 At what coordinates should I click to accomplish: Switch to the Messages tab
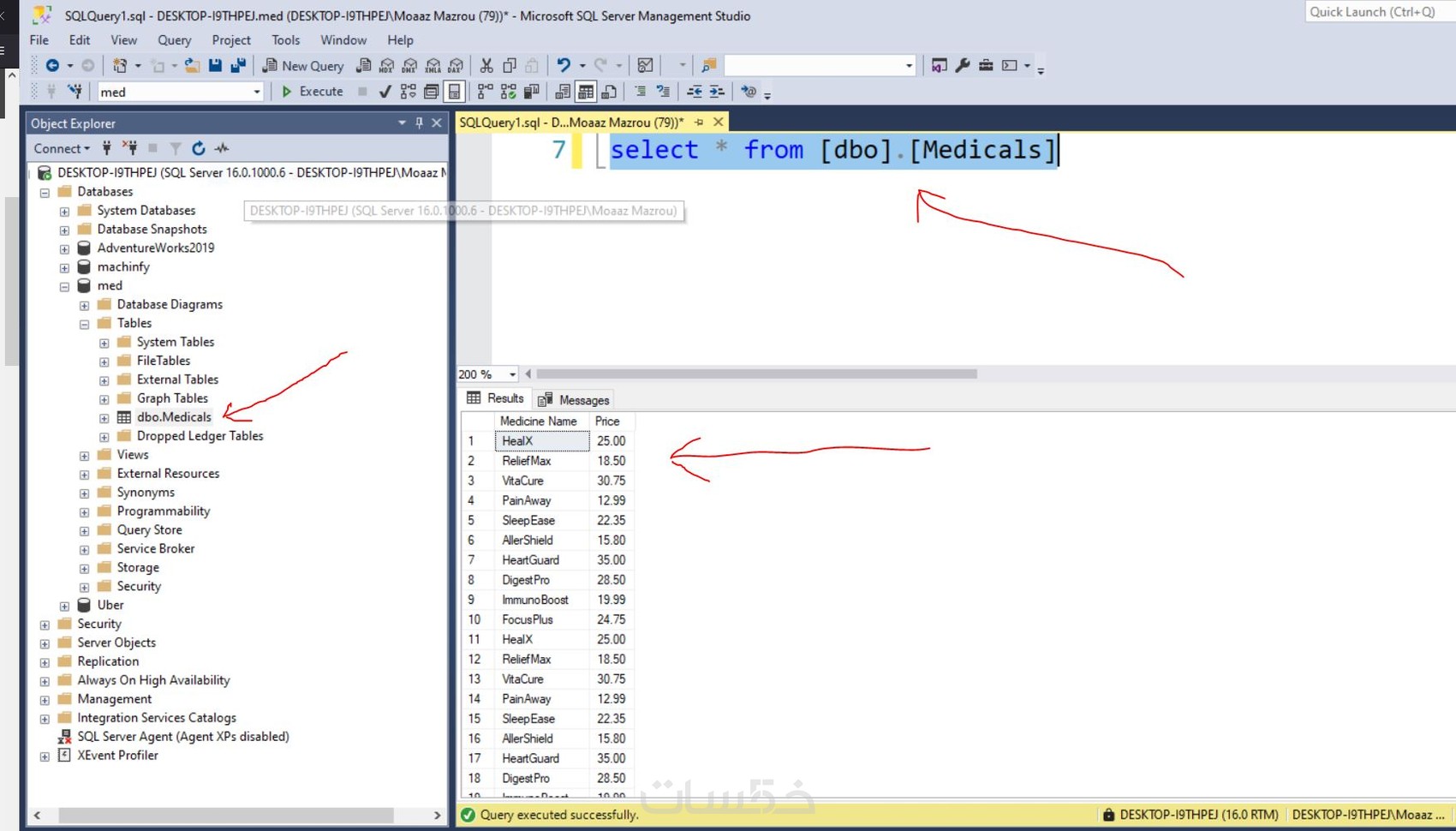click(x=574, y=400)
